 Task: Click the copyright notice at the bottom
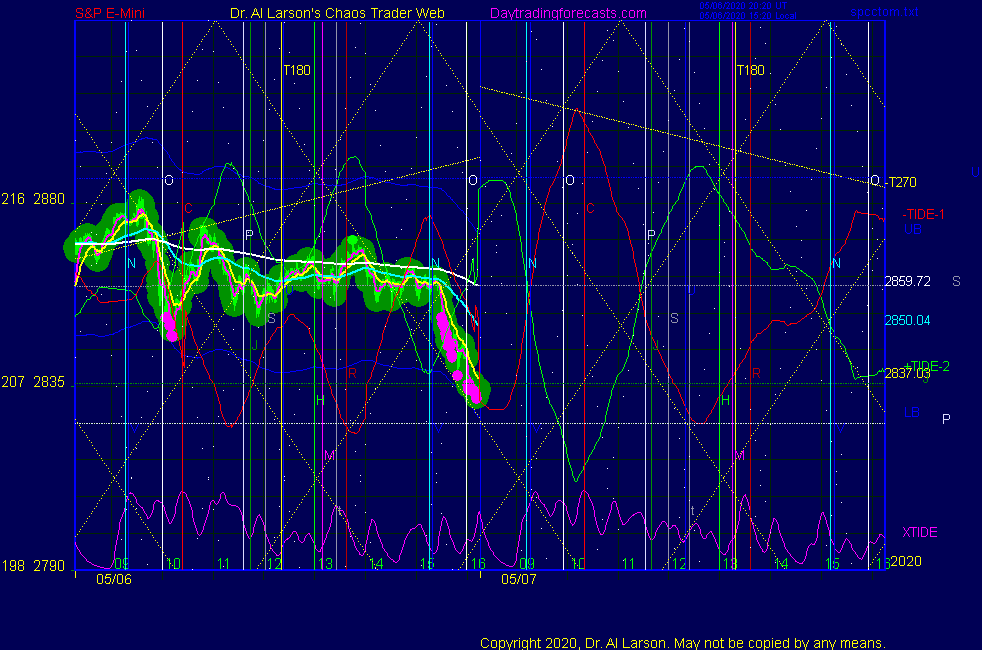pyautogui.click(x=682, y=643)
